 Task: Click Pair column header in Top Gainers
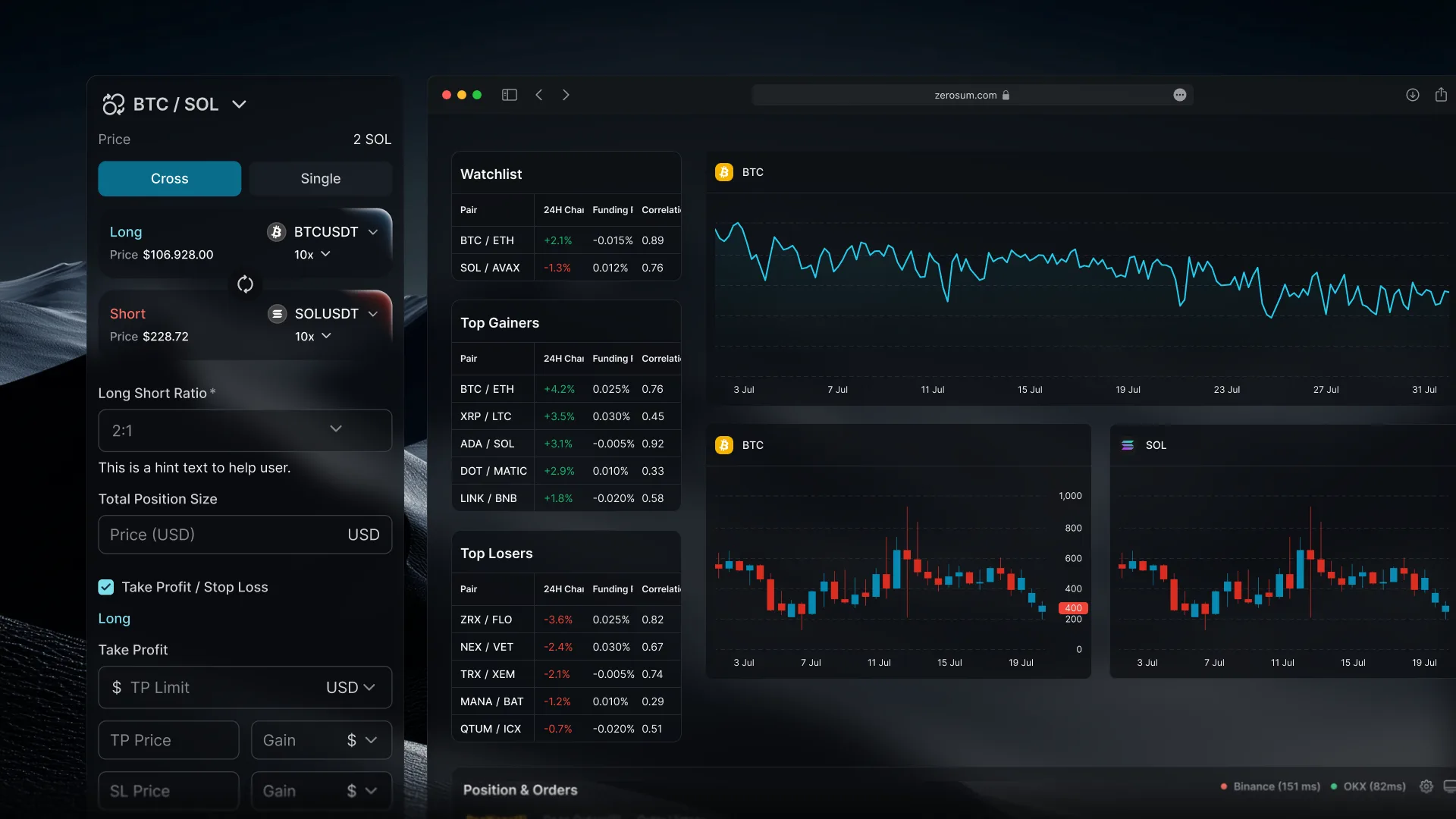coord(469,359)
